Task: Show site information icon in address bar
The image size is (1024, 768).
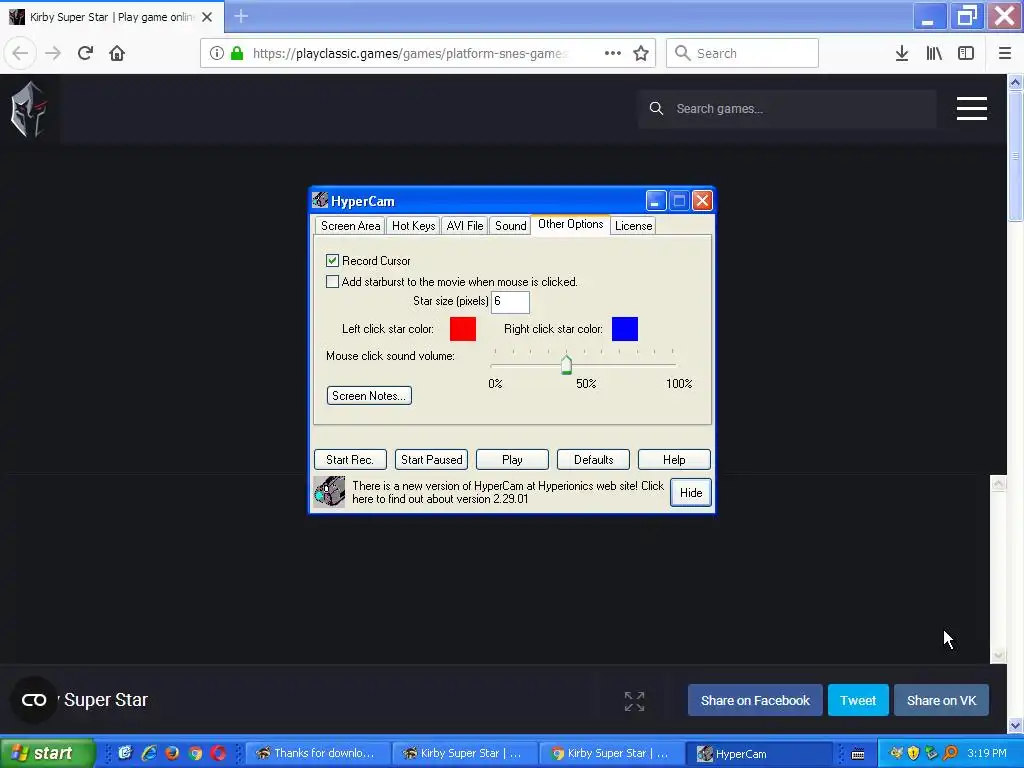Action: 217,53
